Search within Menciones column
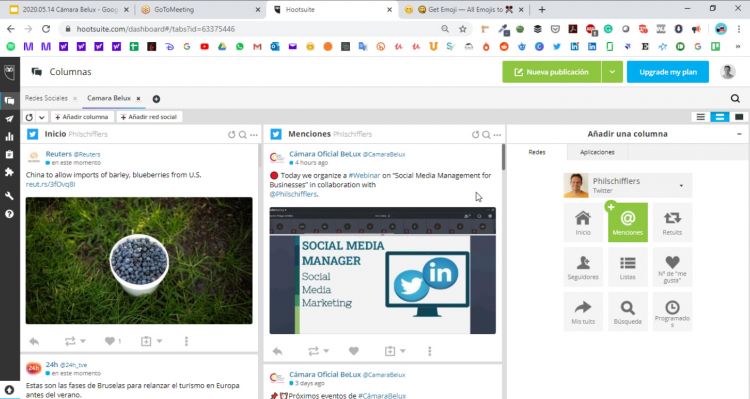 pyautogui.click(x=486, y=135)
